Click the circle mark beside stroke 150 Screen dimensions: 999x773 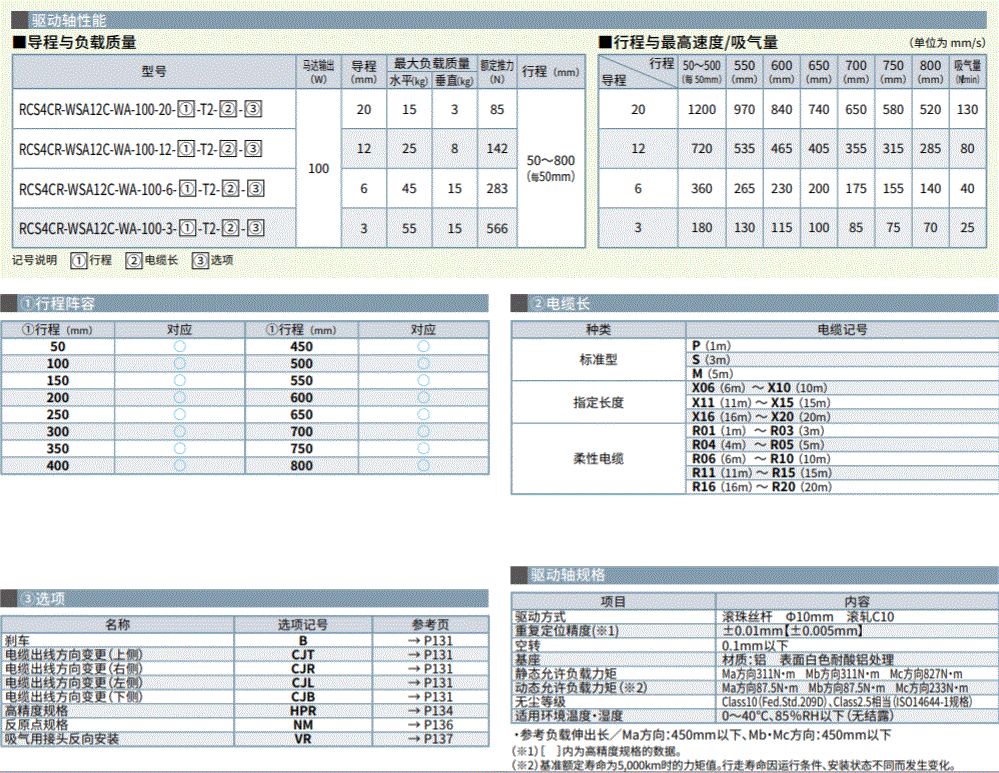180,380
